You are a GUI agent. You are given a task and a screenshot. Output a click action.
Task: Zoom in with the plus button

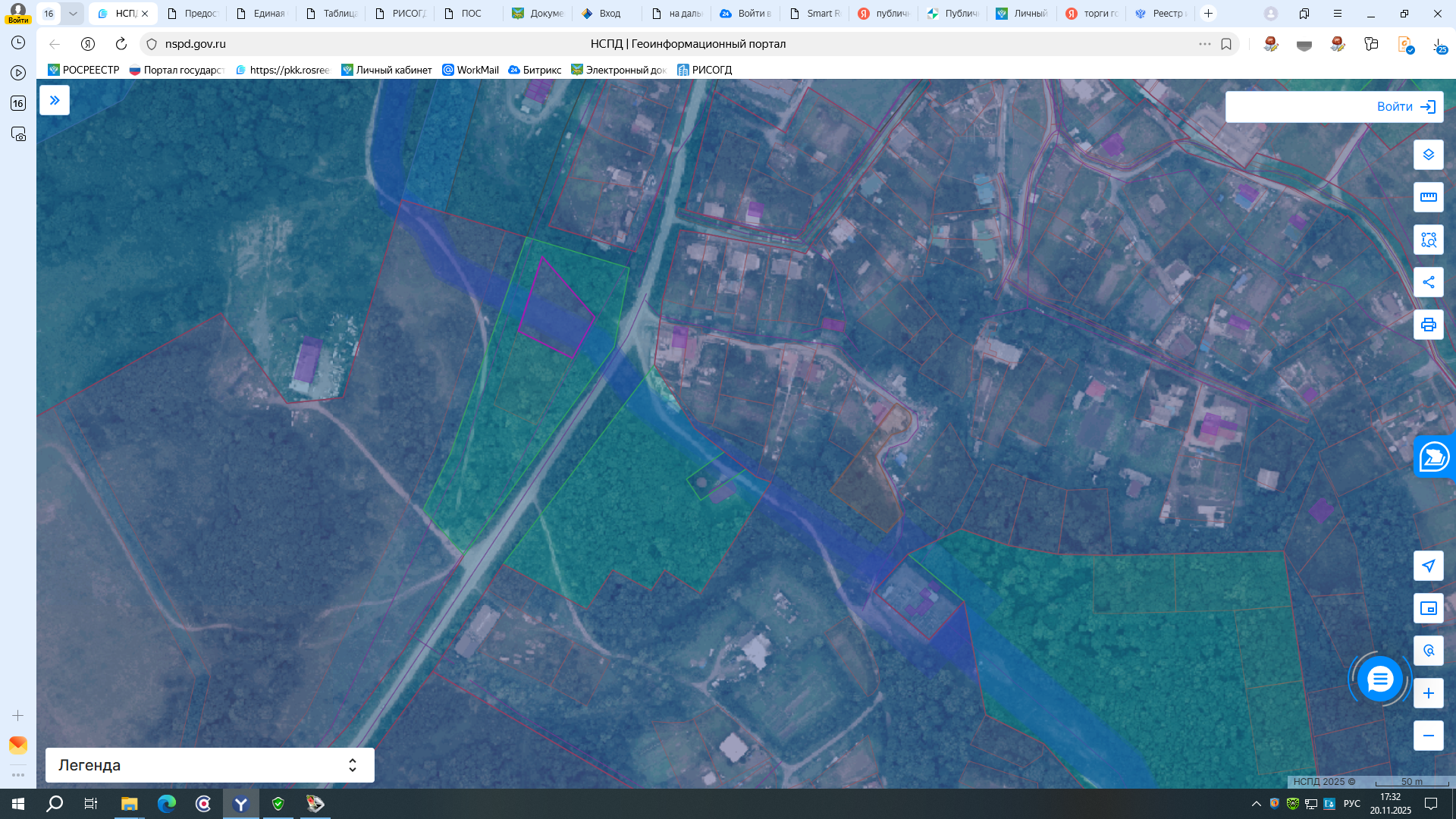coord(1428,693)
